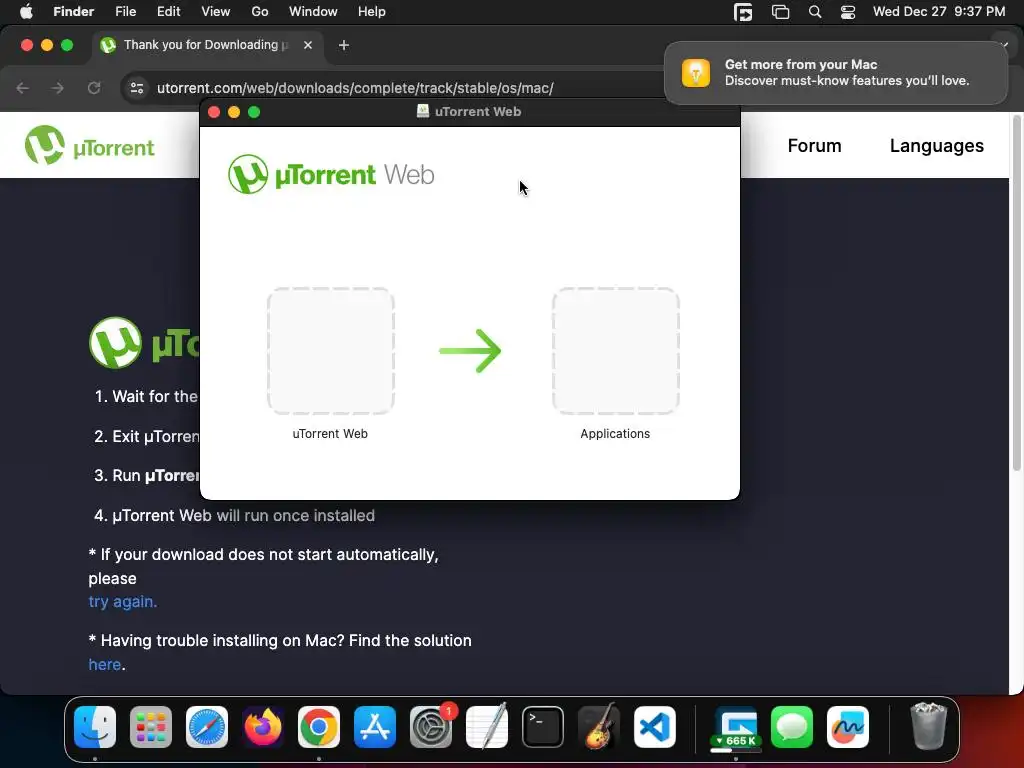Click the Get more from your Mac notification
Image resolution: width=1024 pixels, height=768 pixels.
pyautogui.click(x=836, y=72)
